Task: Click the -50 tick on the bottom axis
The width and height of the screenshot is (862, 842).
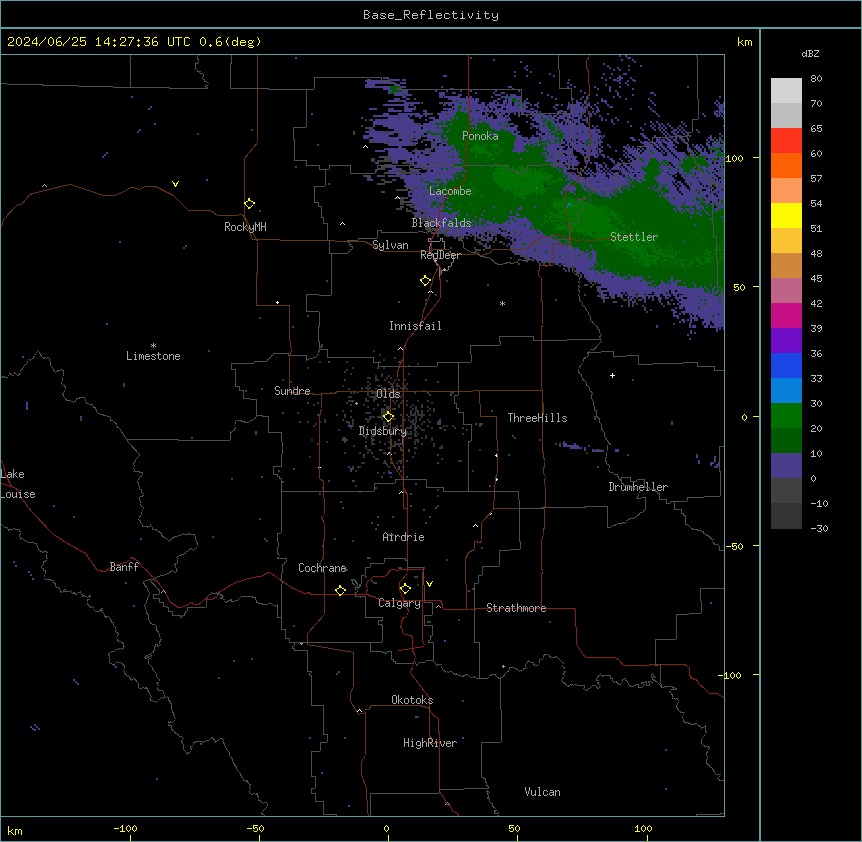Action: pyautogui.click(x=255, y=828)
